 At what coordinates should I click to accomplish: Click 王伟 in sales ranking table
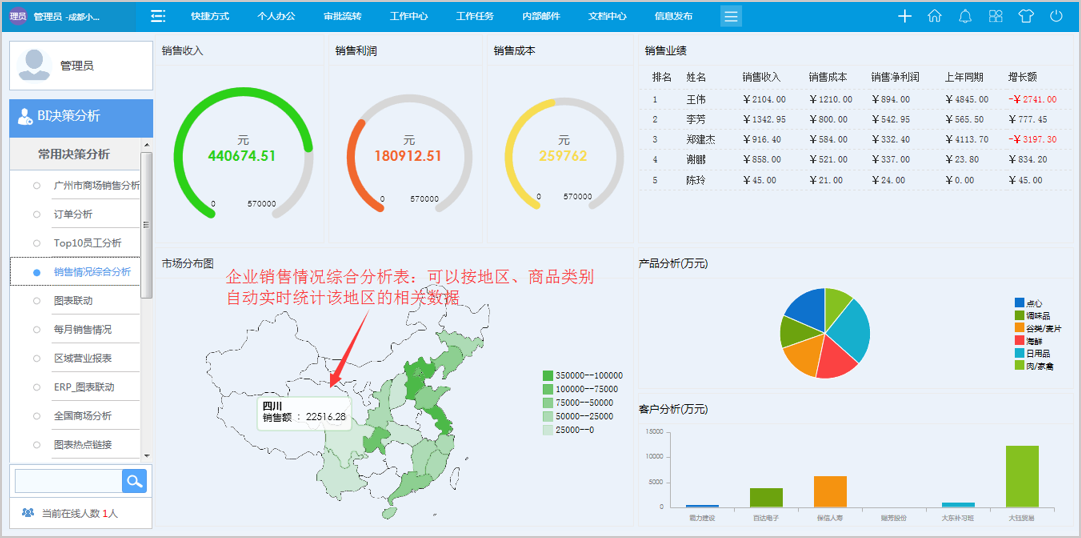pos(696,99)
